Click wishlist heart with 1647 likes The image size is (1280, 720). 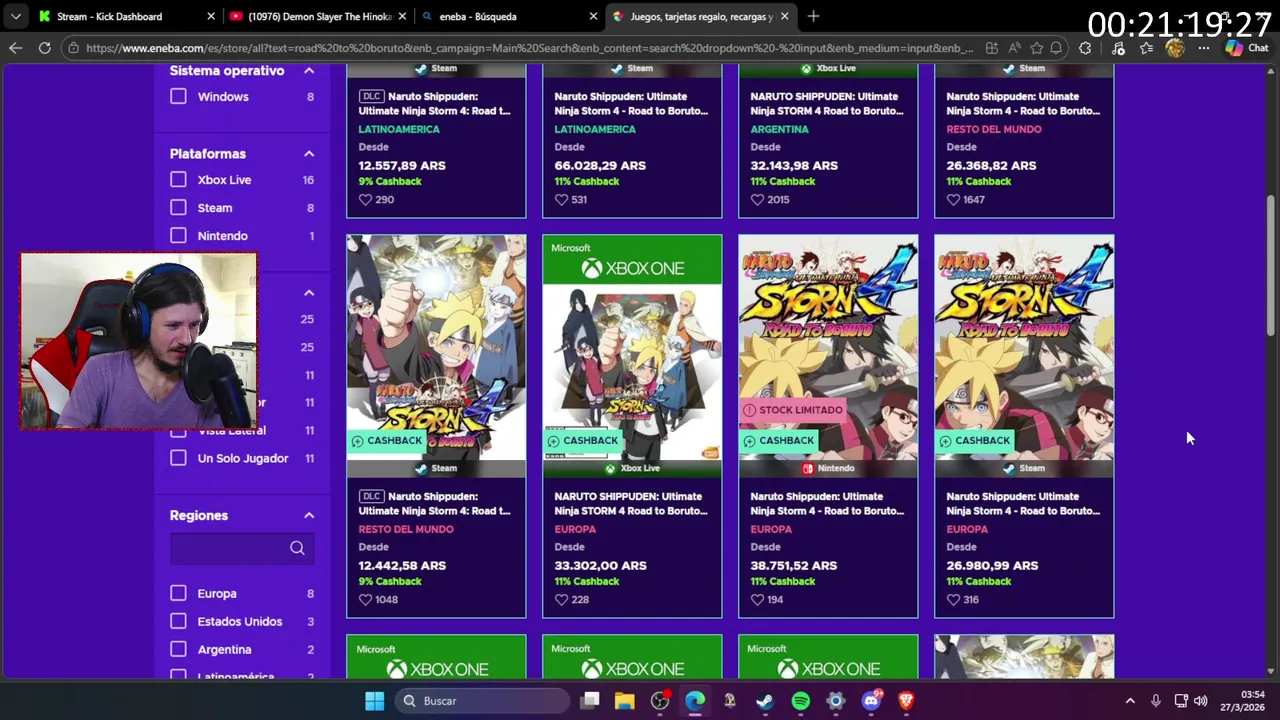click(x=953, y=199)
